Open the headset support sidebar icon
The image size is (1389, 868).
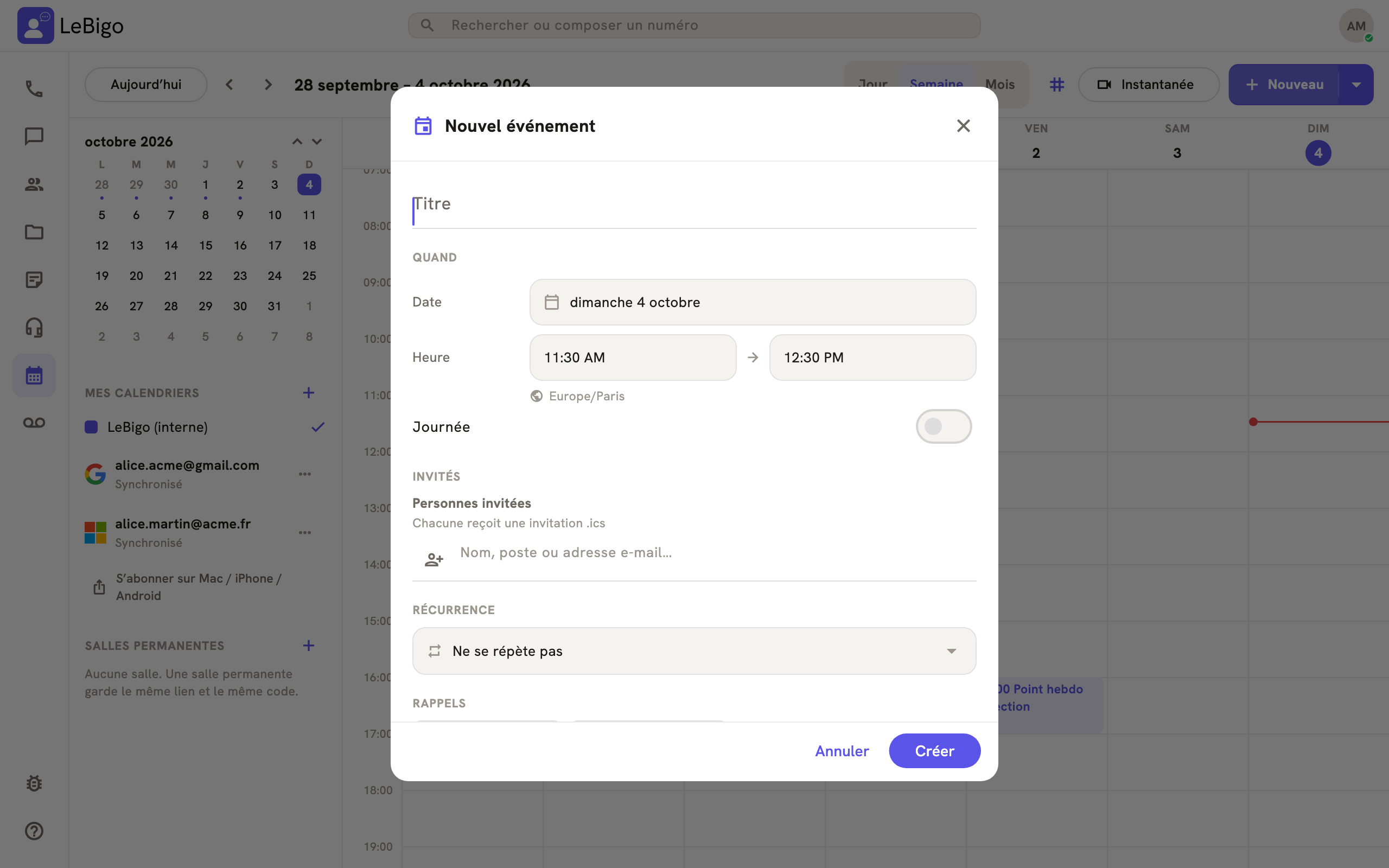(x=34, y=327)
